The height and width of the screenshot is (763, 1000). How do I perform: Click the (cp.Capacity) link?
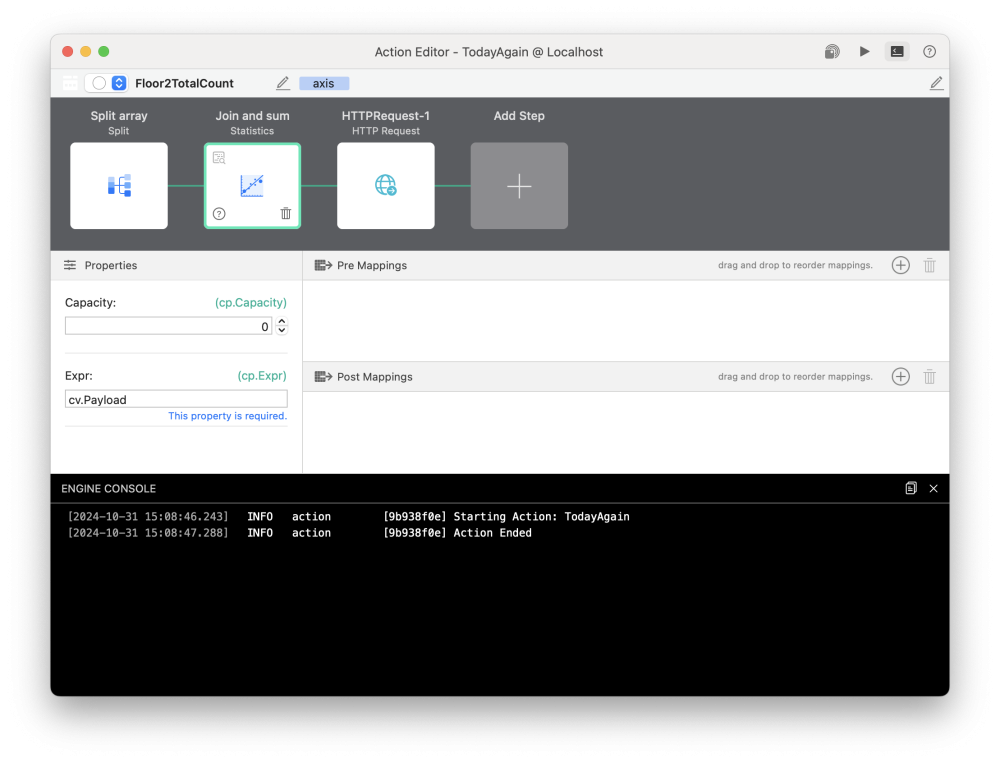(251, 302)
